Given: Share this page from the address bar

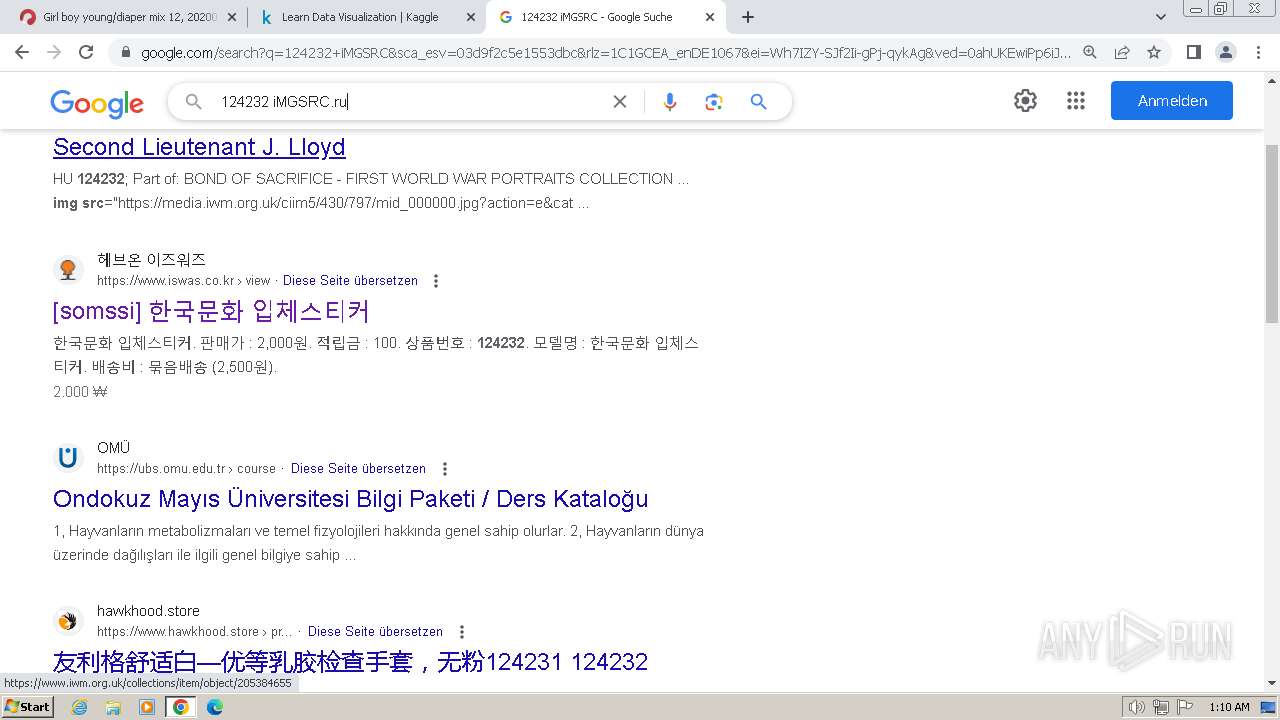Looking at the screenshot, I should 1122,52.
